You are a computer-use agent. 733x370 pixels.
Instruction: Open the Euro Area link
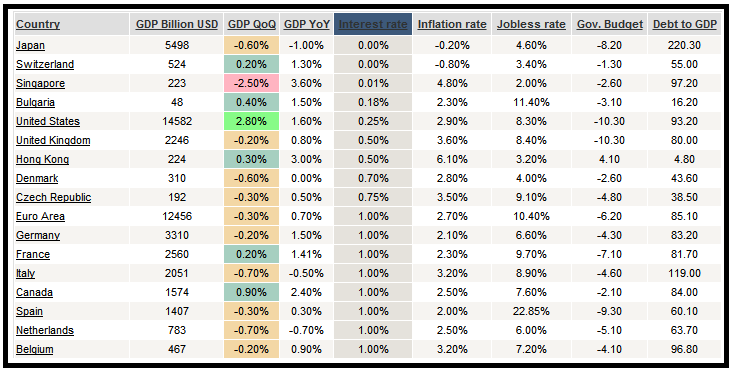pos(40,217)
